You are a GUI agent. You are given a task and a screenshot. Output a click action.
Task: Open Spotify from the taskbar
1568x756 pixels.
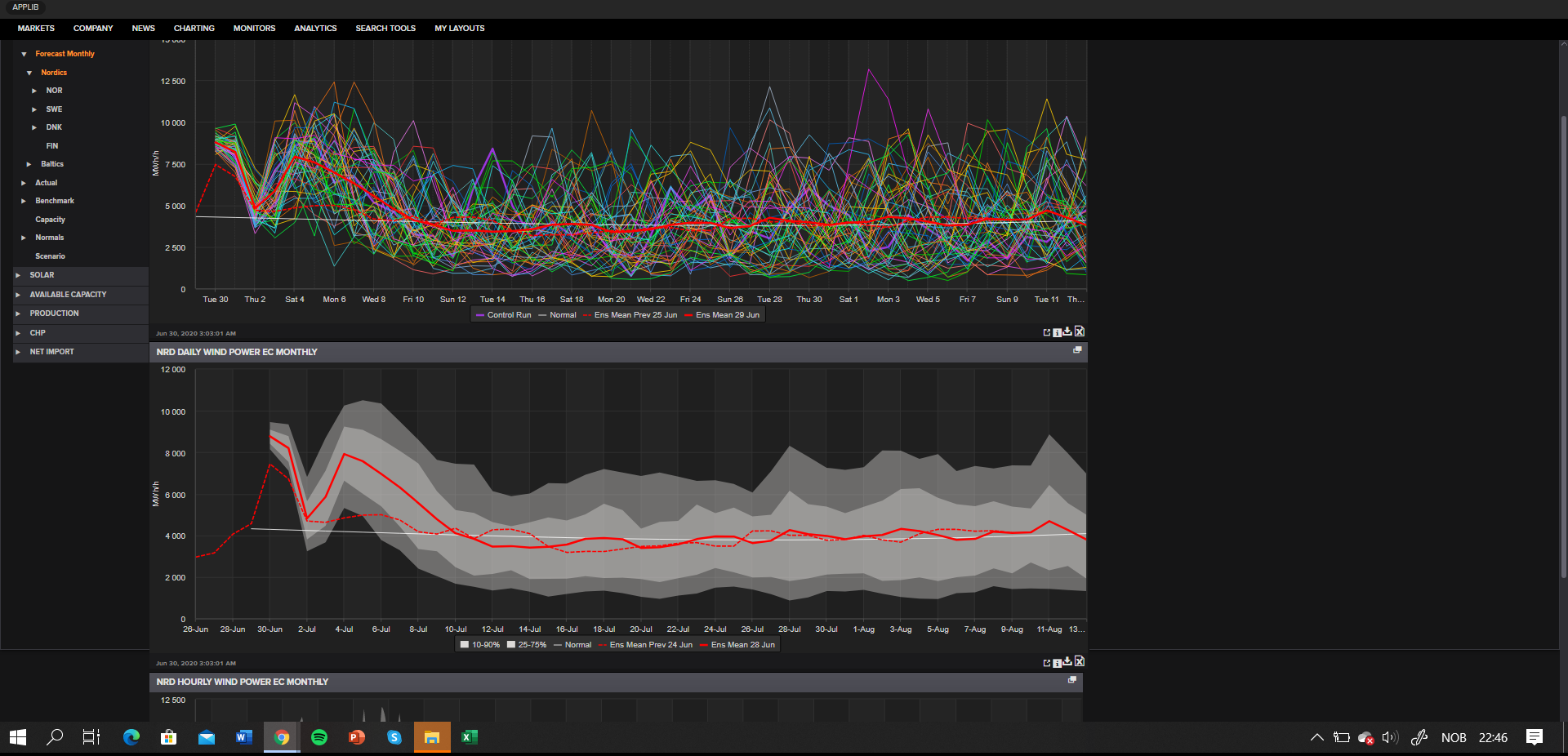point(319,737)
